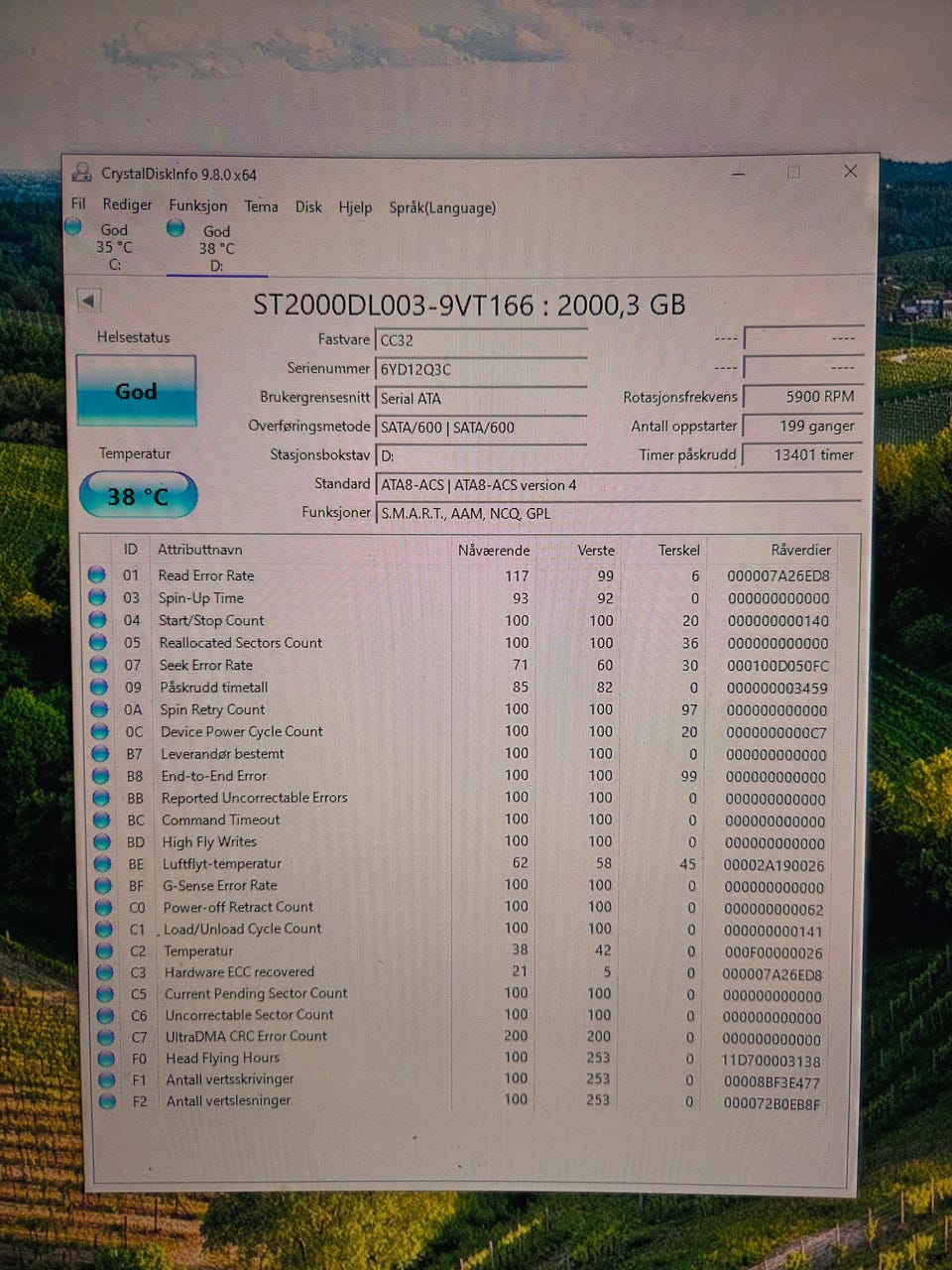Click the Stasjonsbokstav field D:

click(481, 456)
